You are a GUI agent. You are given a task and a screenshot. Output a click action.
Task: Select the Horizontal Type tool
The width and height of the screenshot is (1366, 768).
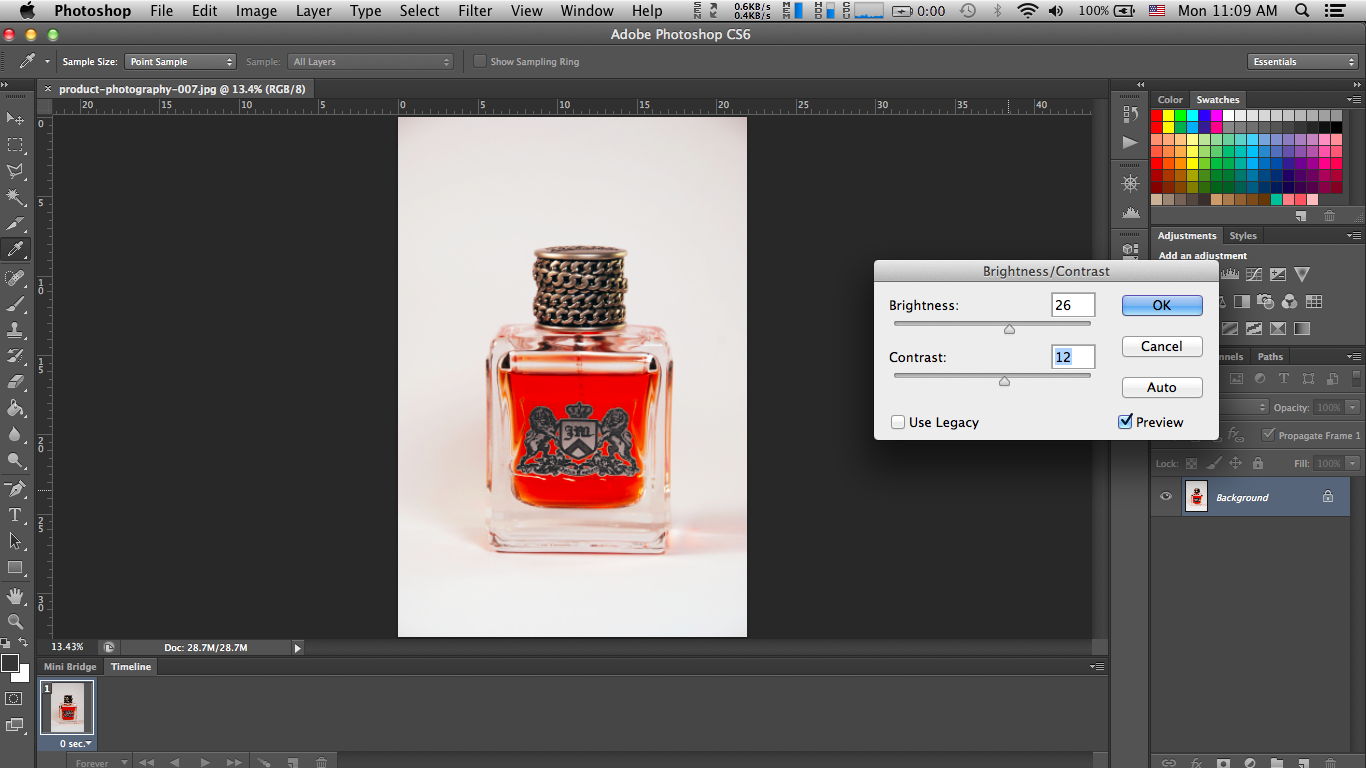[15, 515]
